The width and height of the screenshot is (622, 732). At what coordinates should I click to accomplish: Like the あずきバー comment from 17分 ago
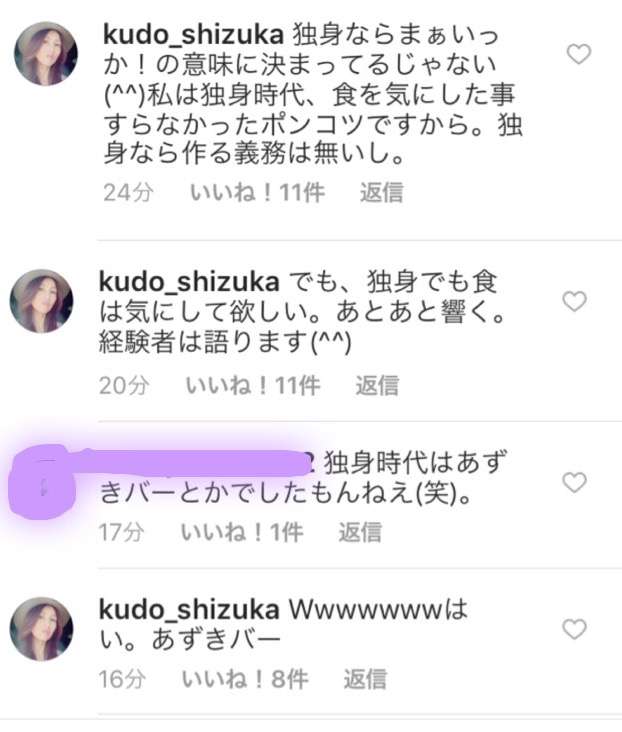point(574,482)
